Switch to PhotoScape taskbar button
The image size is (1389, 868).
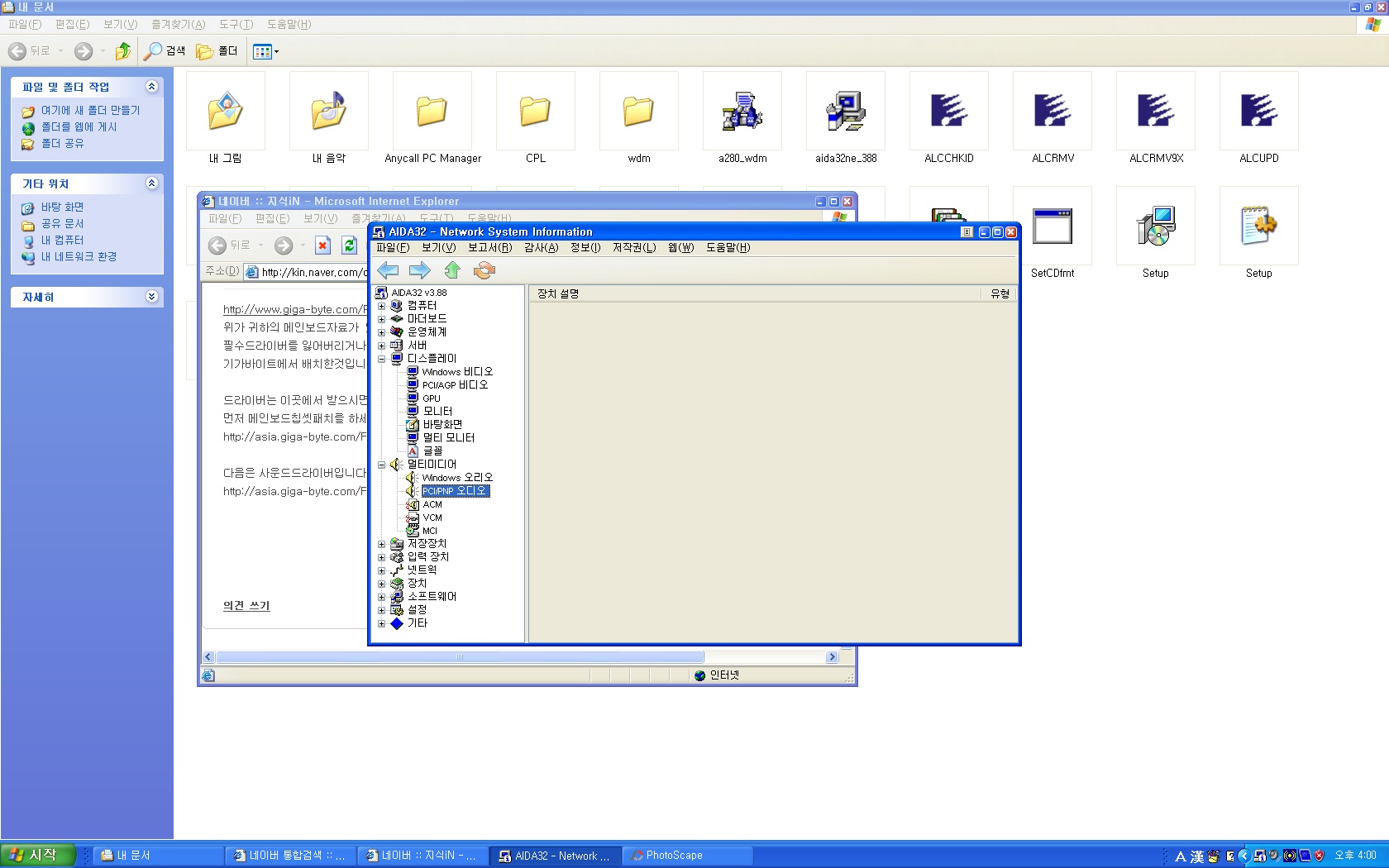(x=685, y=856)
